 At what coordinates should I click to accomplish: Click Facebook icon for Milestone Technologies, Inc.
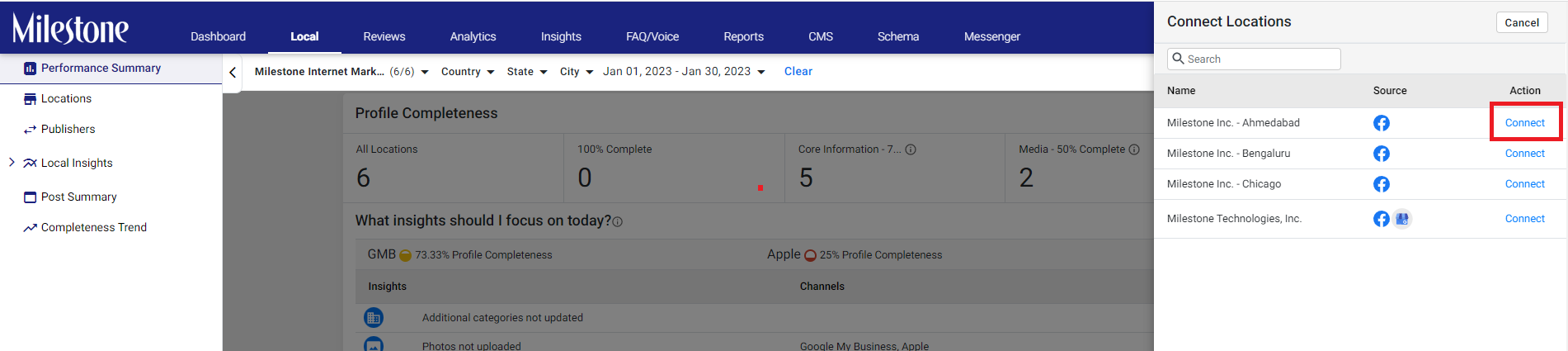(x=1382, y=219)
